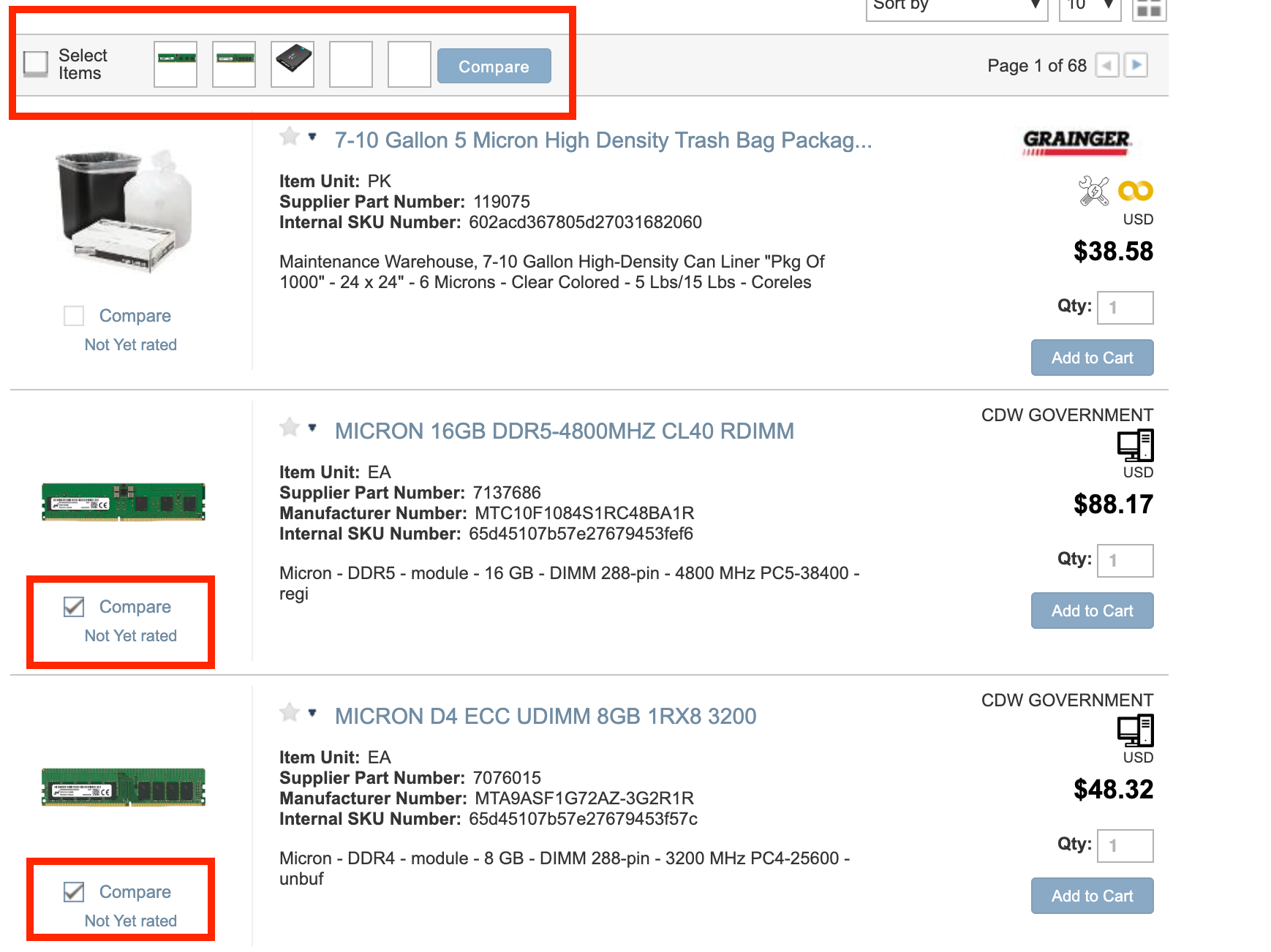Screen dimensions: 1271x952
Task: Uncheck Compare for MICRON D4 ECC UDIMM
Action: 74,892
